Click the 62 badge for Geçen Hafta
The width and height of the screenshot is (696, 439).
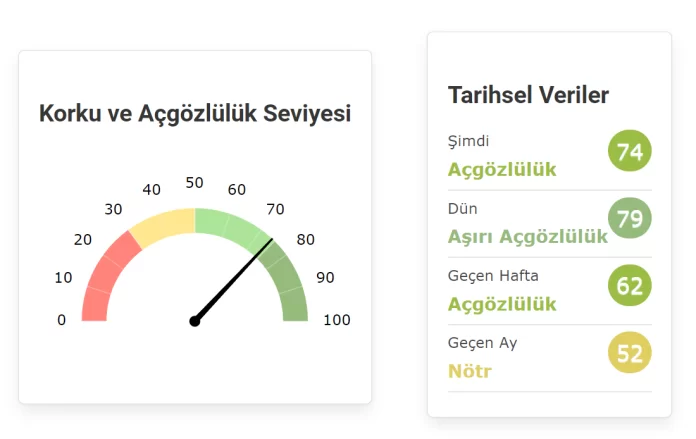[630, 286]
